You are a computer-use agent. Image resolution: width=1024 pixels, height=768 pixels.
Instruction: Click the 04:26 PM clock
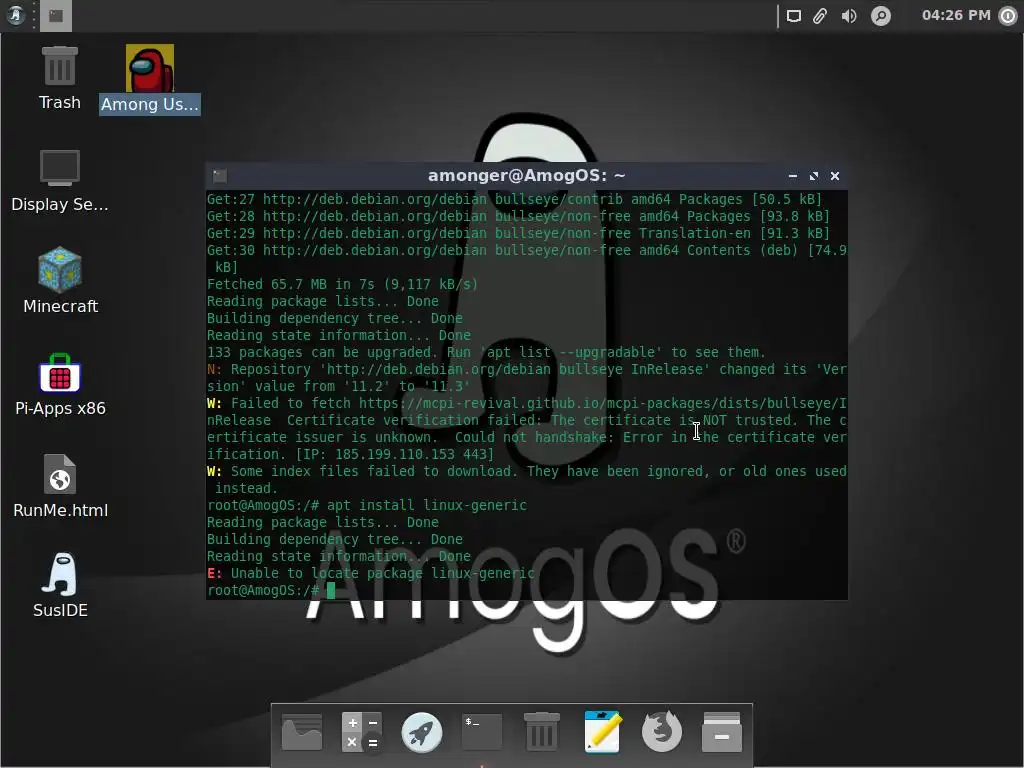[956, 15]
